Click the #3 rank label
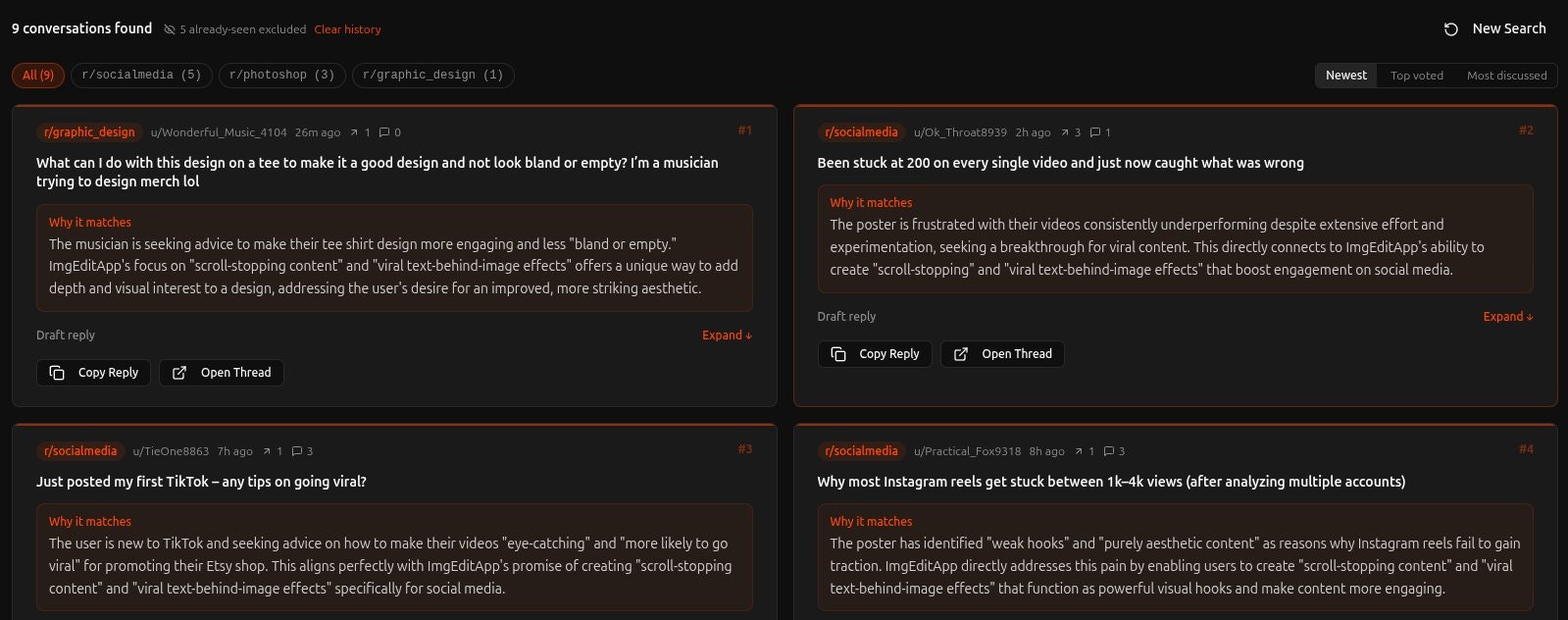Screen dimensions: 1568x620 [745, 449]
